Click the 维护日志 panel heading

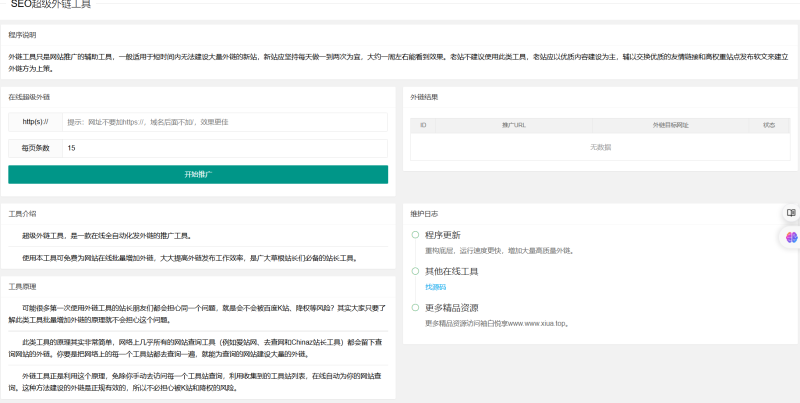pyautogui.click(x=424, y=214)
